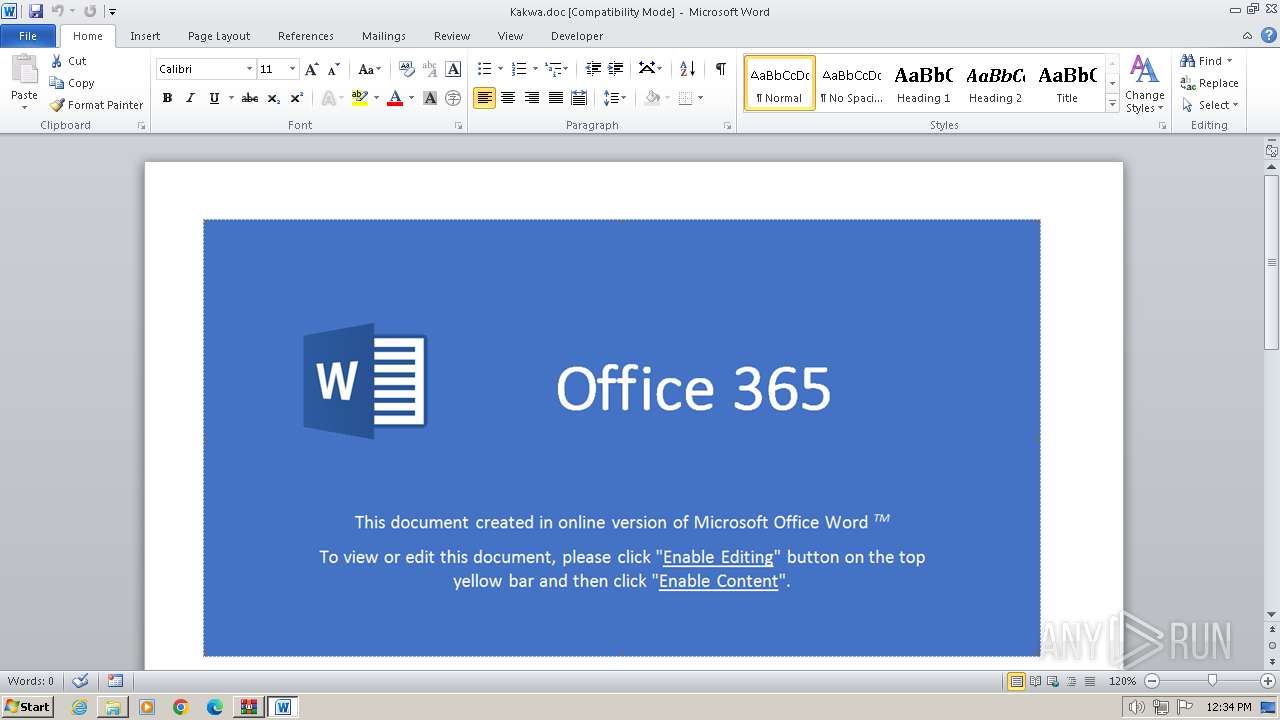Click Center alignment icon
The image size is (1280, 720).
[508, 98]
